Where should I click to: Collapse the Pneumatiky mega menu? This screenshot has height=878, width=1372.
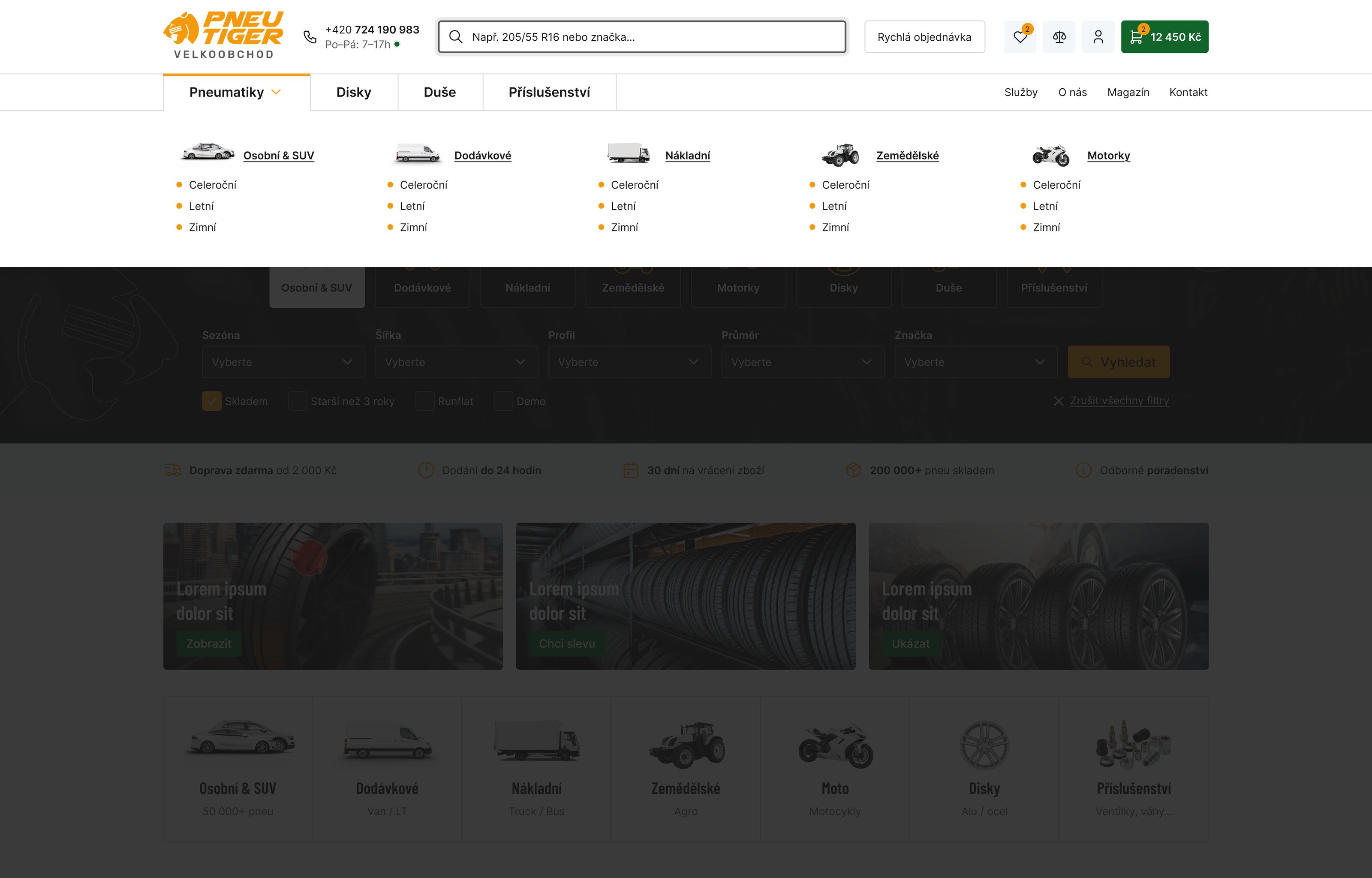click(237, 92)
